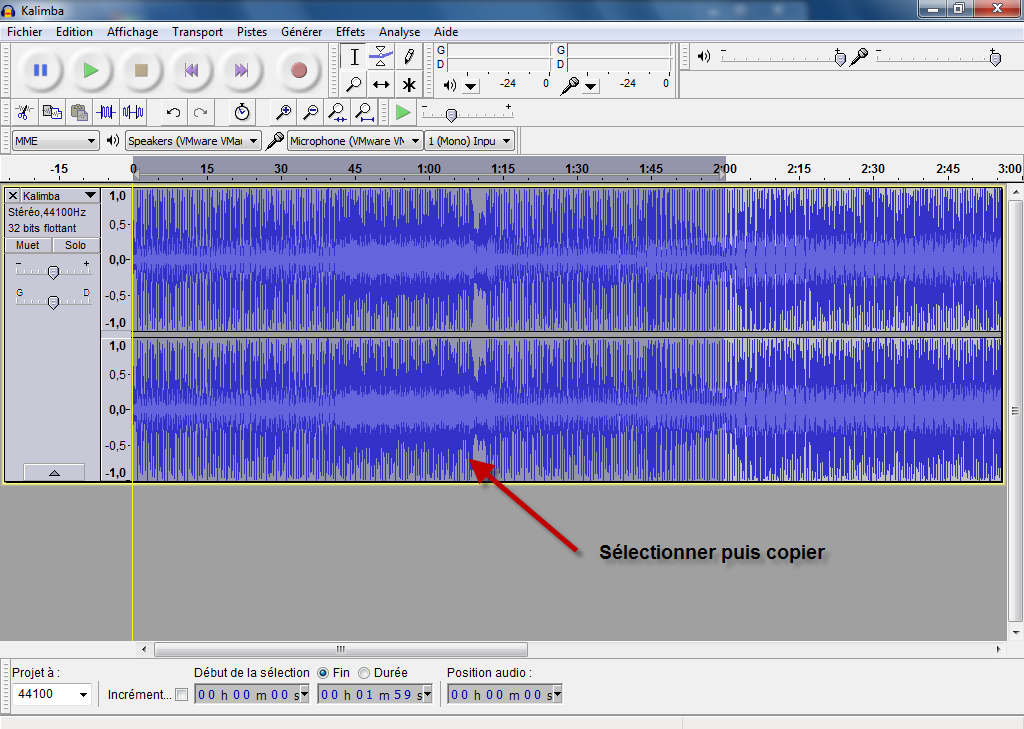Toggle Muet on the Kalimba track
The width and height of the screenshot is (1024, 729).
tap(28, 245)
